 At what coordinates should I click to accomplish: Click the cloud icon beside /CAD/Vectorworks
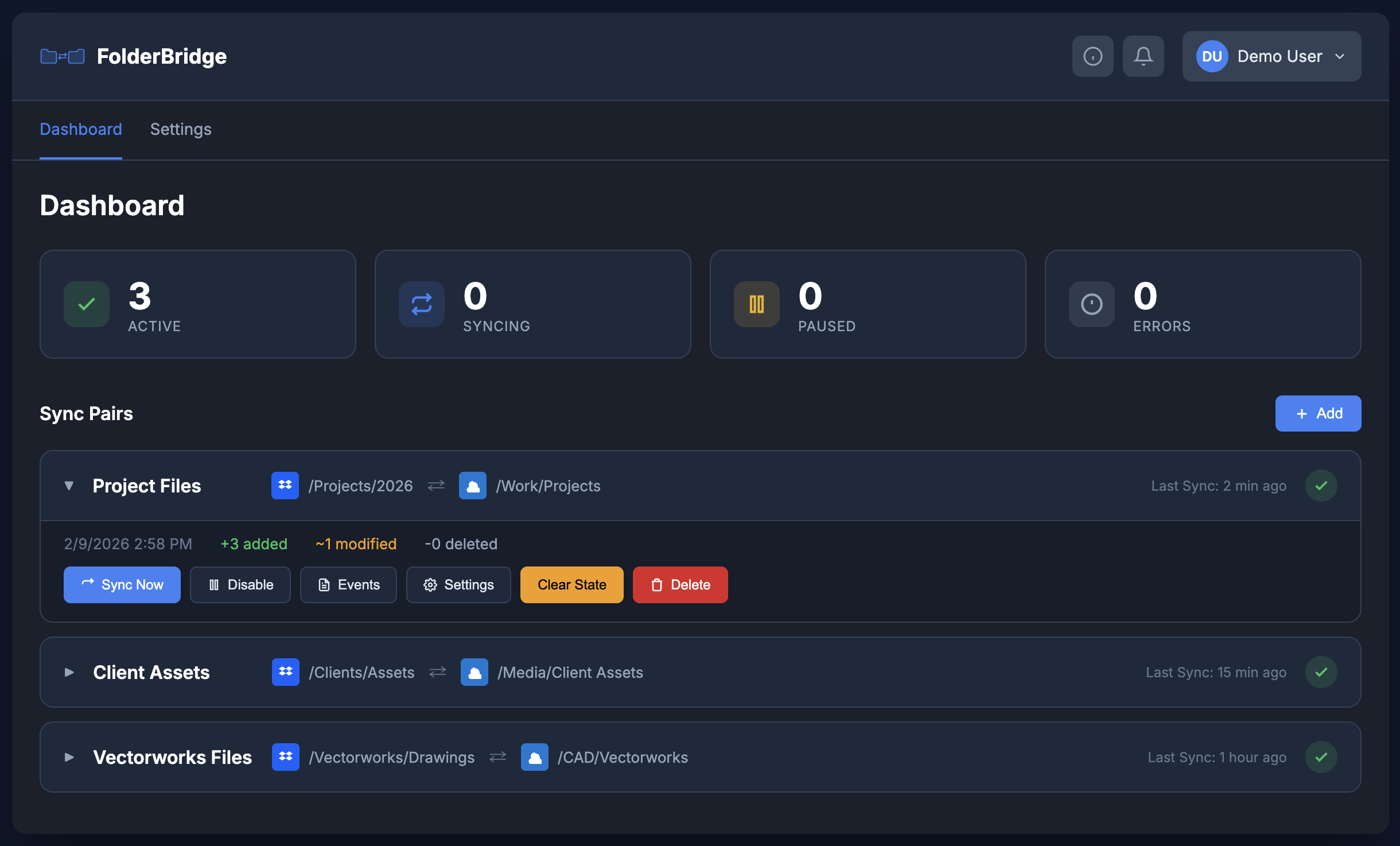[534, 757]
